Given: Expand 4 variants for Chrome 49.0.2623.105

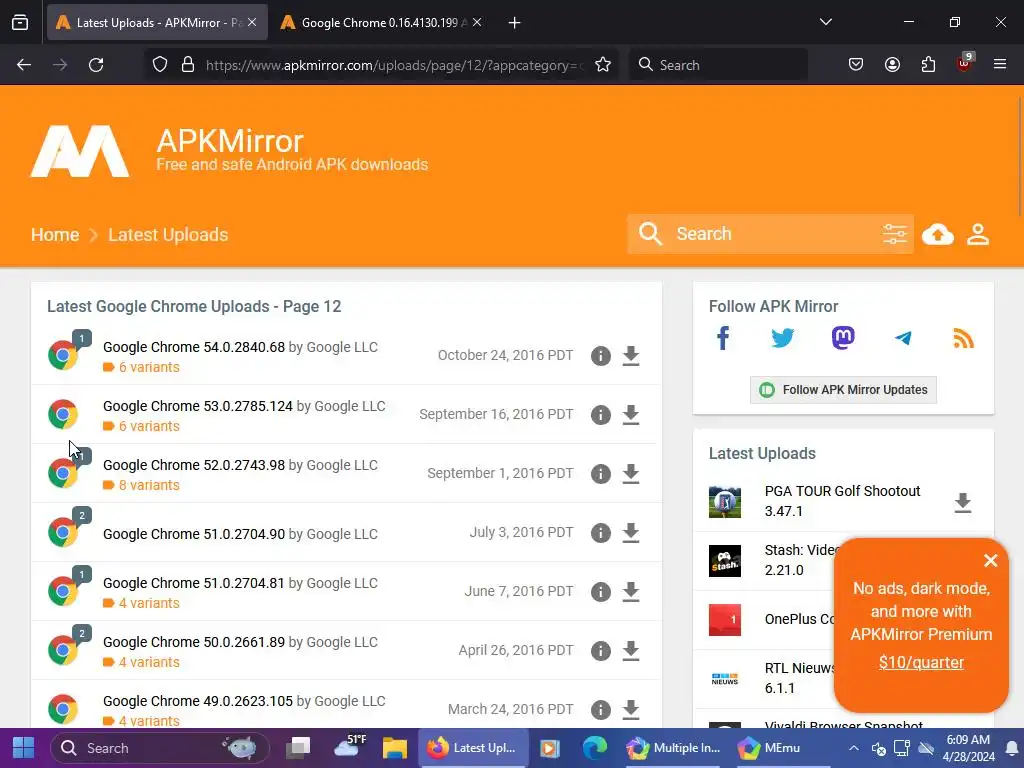Looking at the screenshot, I should tap(141, 721).
